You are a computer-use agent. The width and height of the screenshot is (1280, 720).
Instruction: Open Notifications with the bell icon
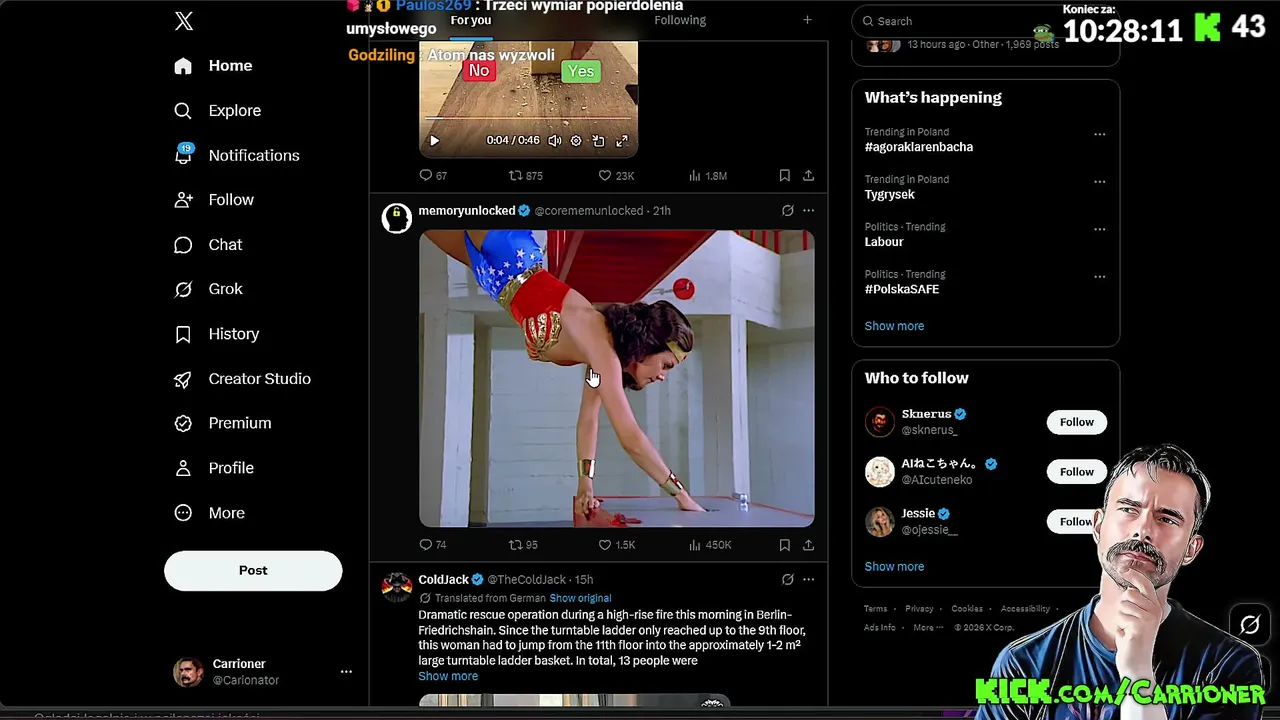pyautogui.click(x=236, y=155)
